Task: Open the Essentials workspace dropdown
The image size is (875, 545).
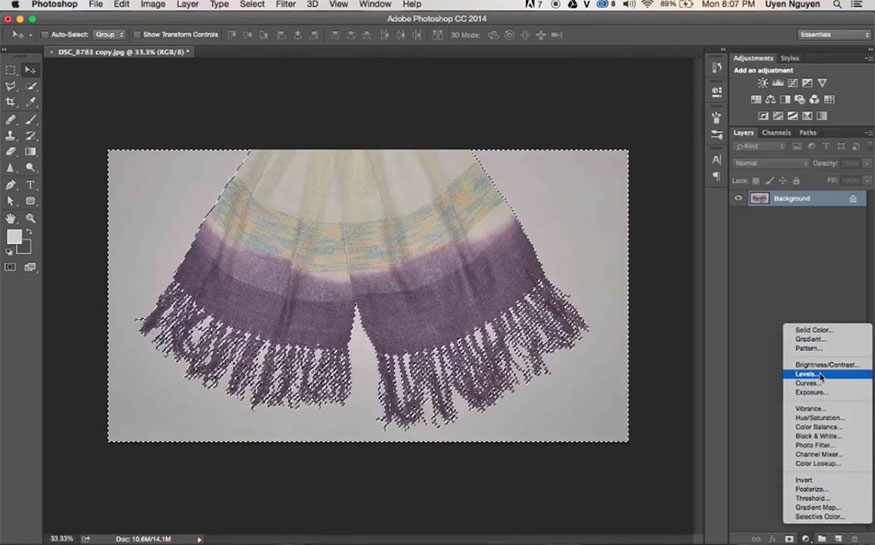Action: (x=834, y=35)
